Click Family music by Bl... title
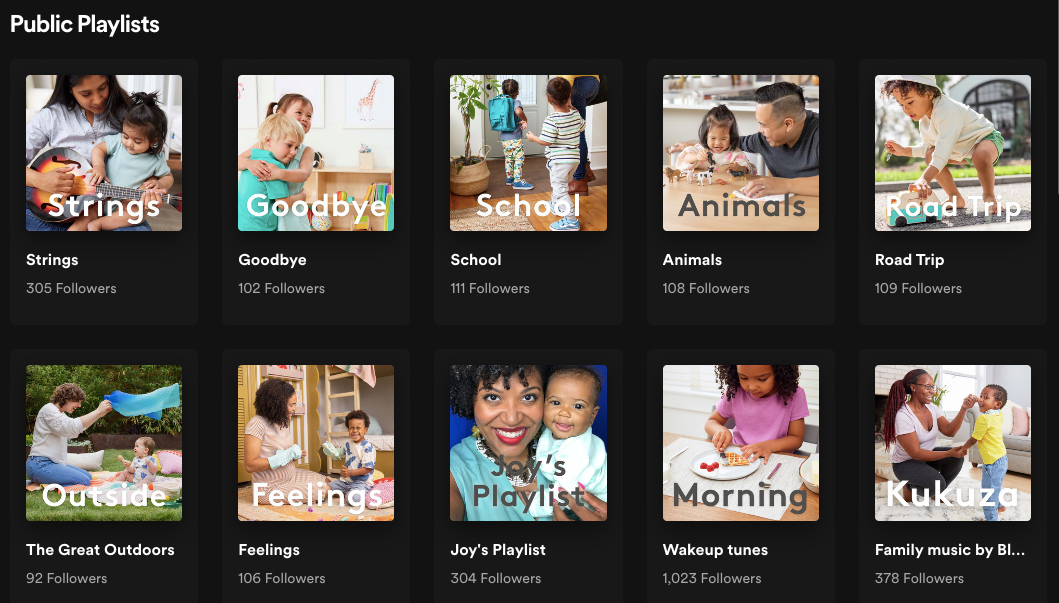 950,550
